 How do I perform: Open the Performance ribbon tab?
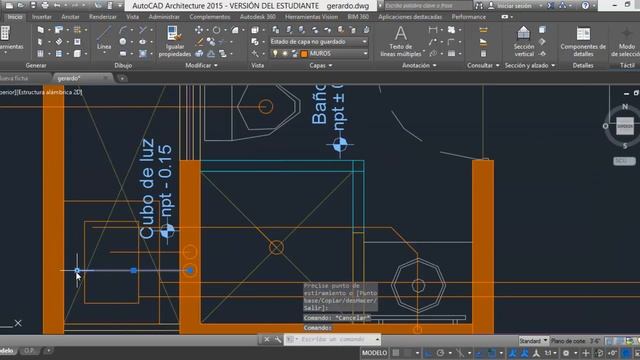pos(469,17)
